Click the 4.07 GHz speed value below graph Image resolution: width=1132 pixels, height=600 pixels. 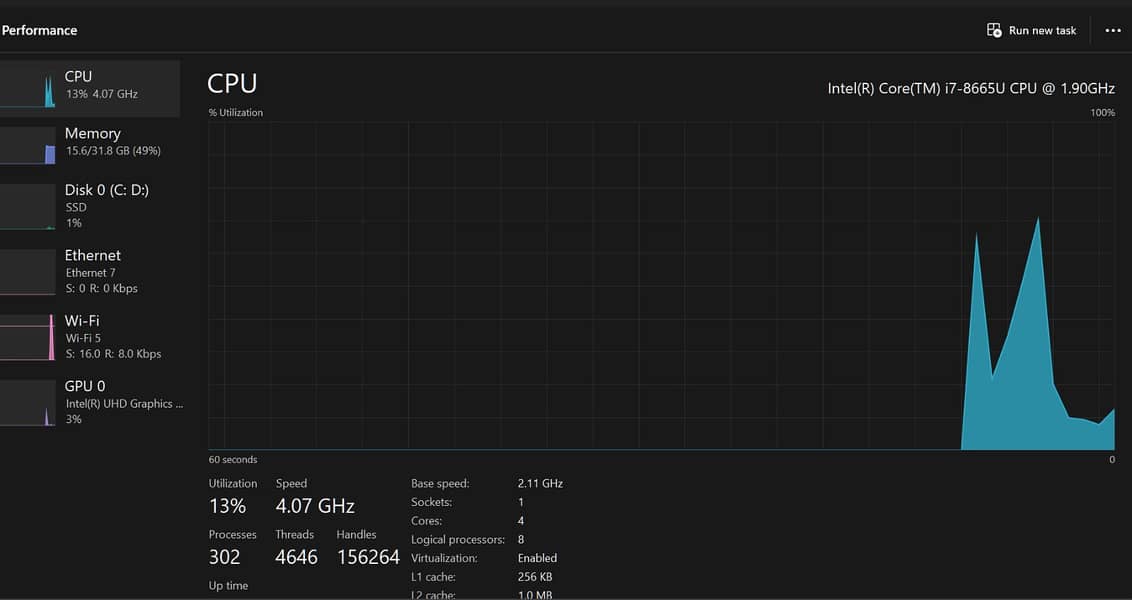[x=315, y=506]
